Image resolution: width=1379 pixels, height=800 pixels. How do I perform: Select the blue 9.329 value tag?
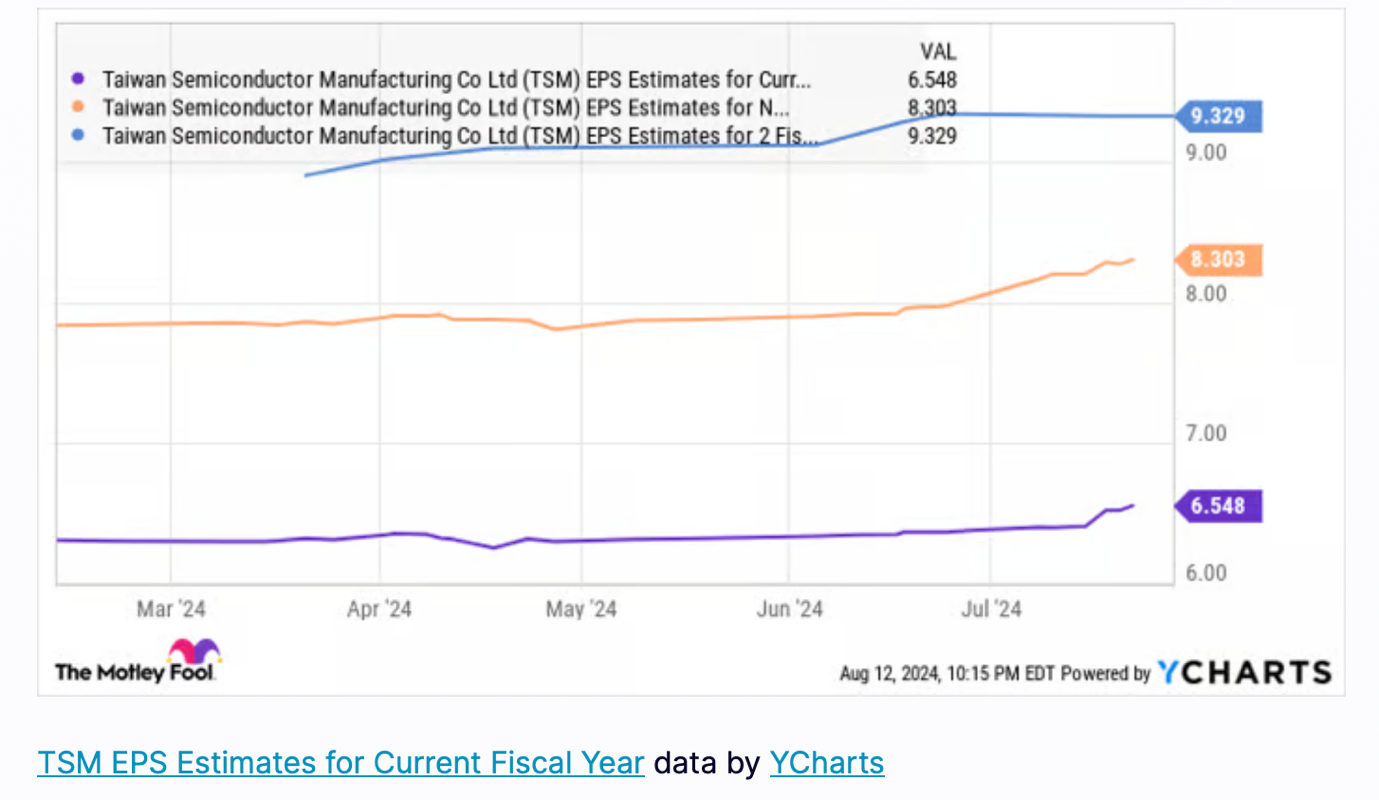pyautogui.click(x=1217, y=116)
